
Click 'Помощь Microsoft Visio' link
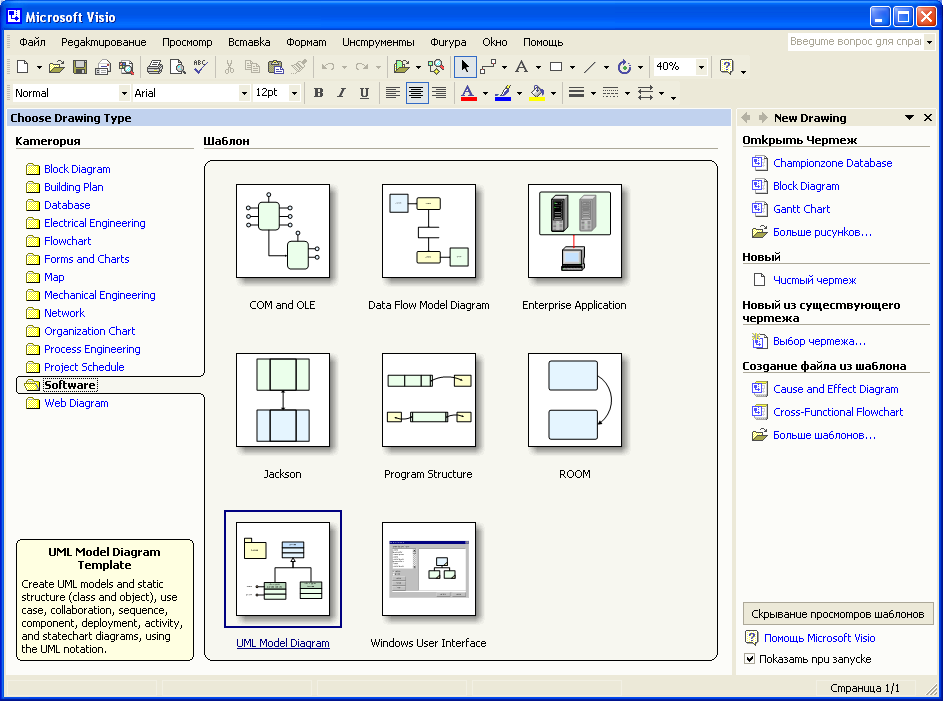[819, 638]
